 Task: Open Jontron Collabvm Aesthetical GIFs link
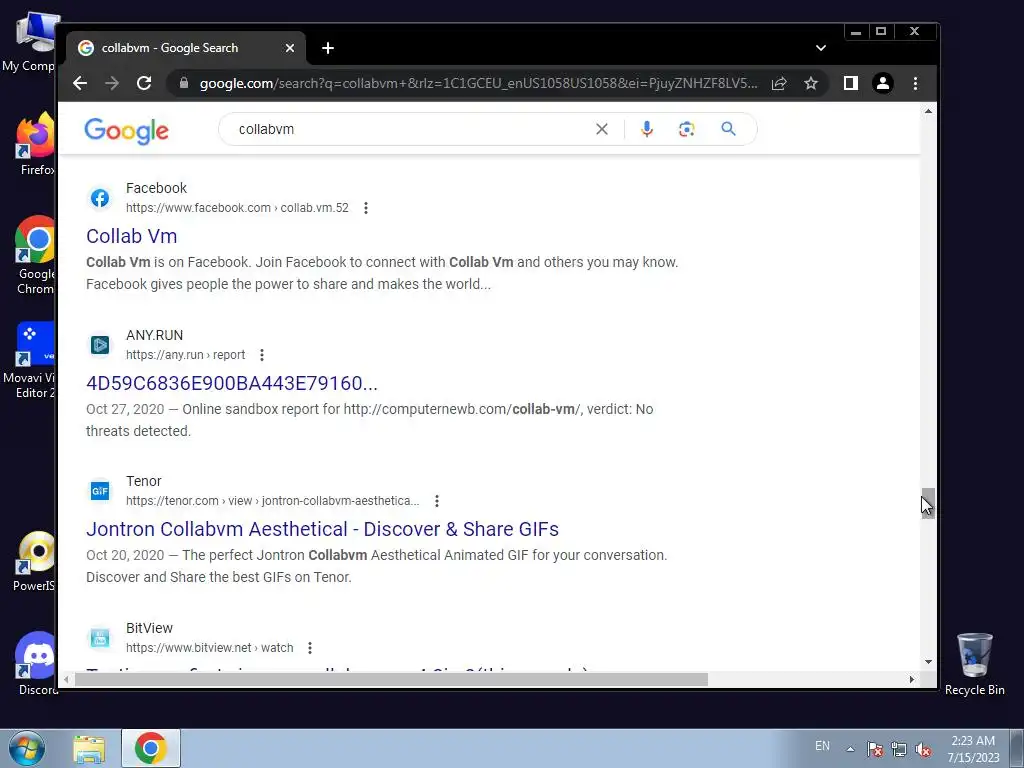click(323, 529)
